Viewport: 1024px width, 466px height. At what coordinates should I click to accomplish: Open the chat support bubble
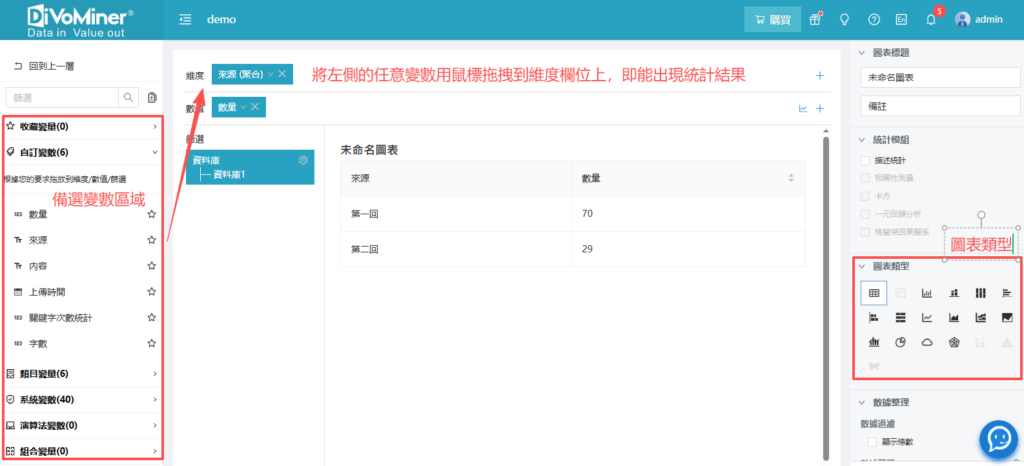tap(997, 438)
